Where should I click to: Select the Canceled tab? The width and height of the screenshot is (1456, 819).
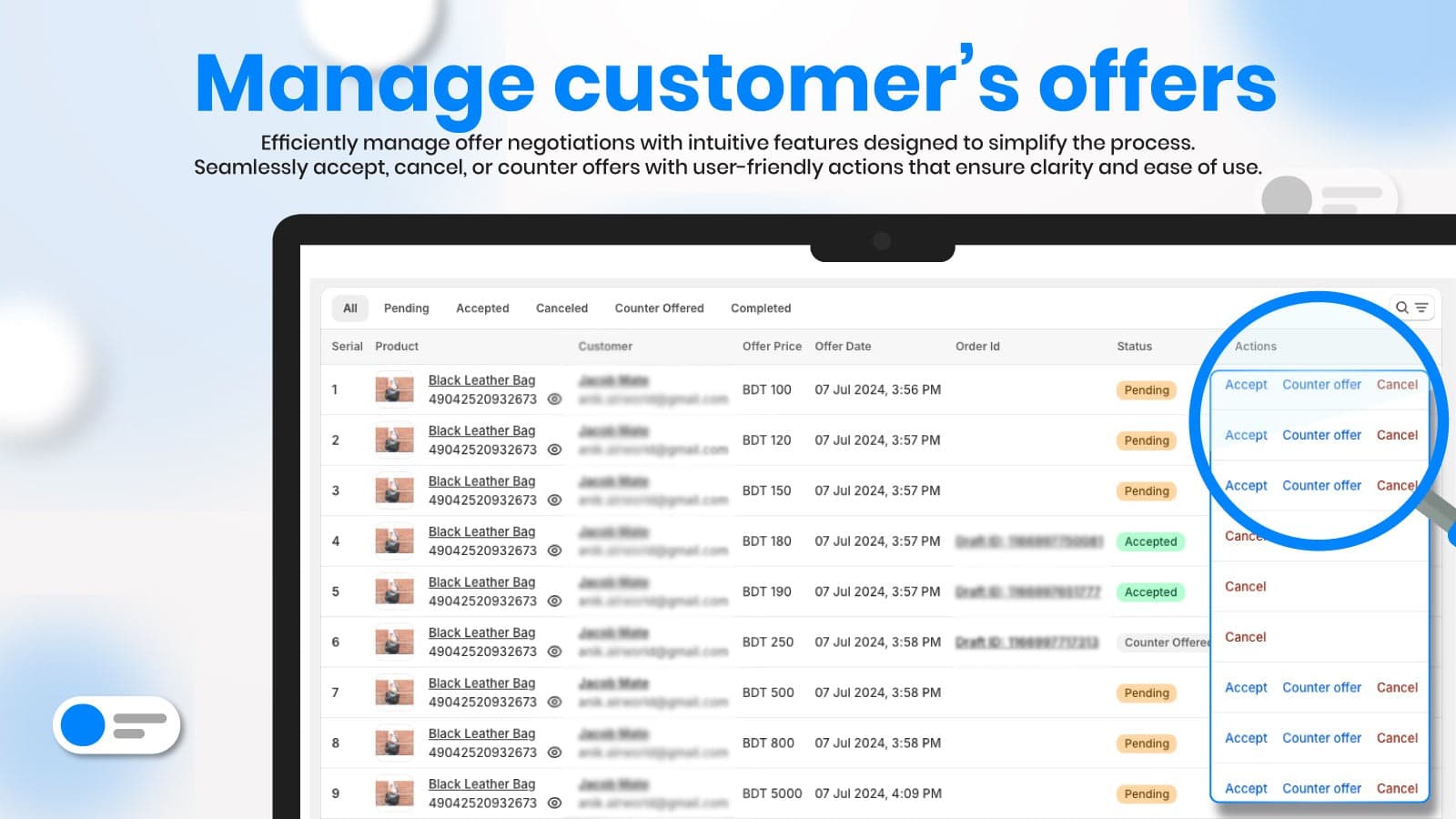(561, 308)
